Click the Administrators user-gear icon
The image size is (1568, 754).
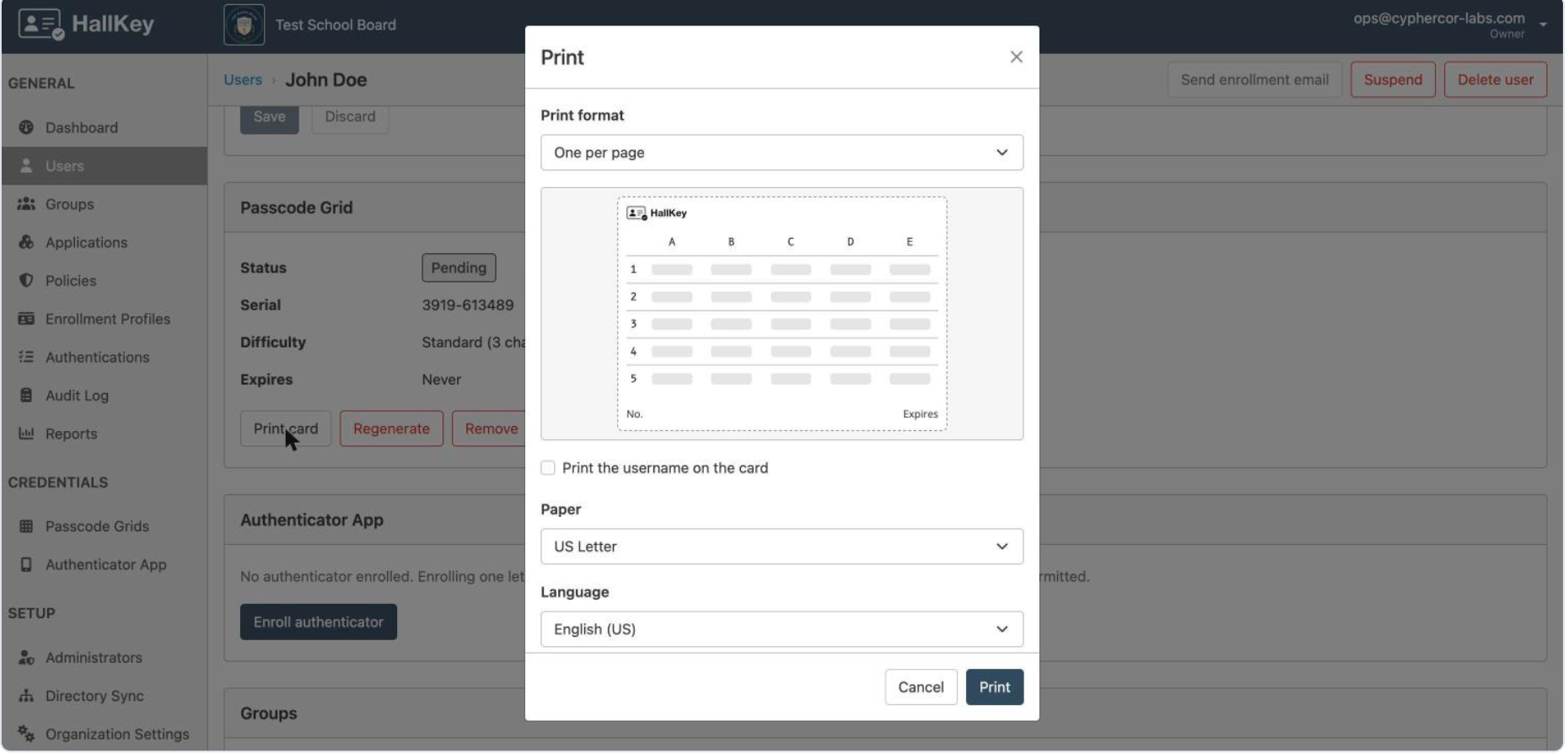(x=26, y=657)
